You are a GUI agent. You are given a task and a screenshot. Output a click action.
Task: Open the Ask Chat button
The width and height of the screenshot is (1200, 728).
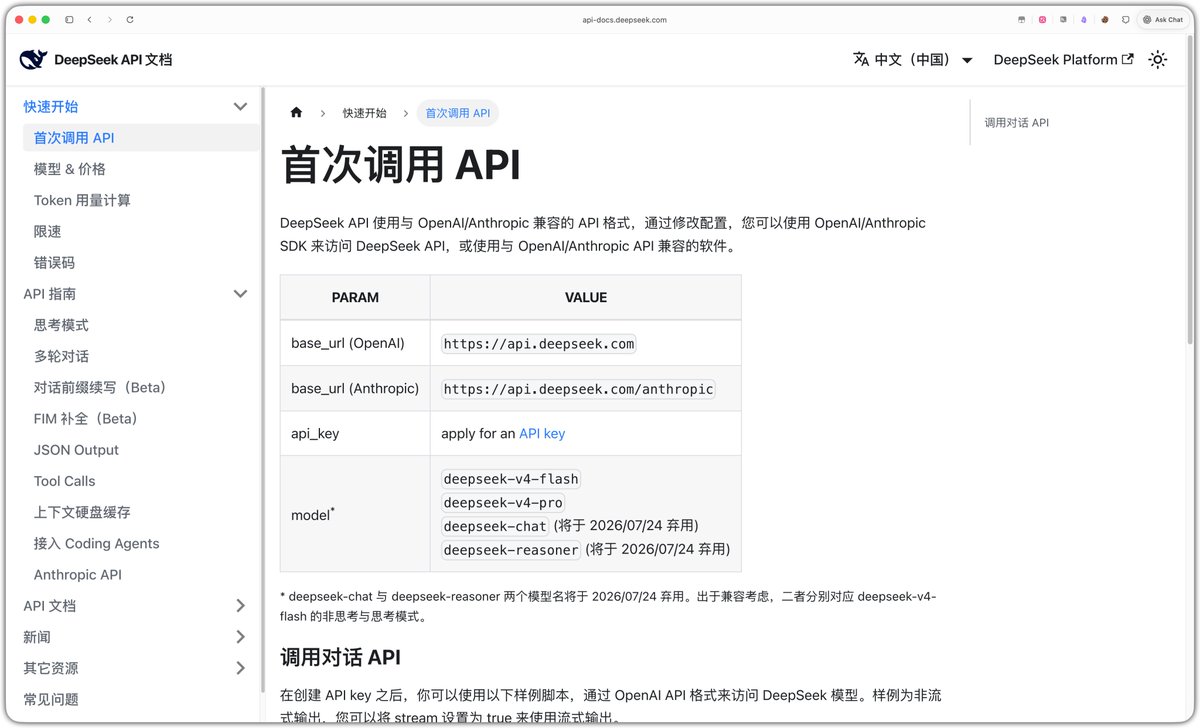tap(1163, 19)
